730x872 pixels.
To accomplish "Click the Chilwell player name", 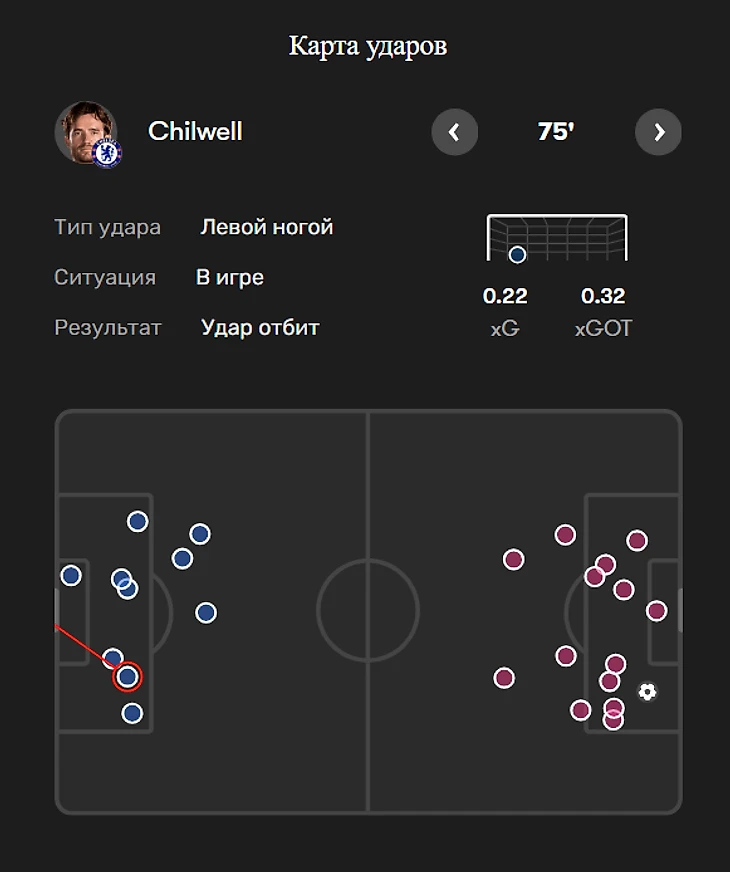I will pos(195,131).
